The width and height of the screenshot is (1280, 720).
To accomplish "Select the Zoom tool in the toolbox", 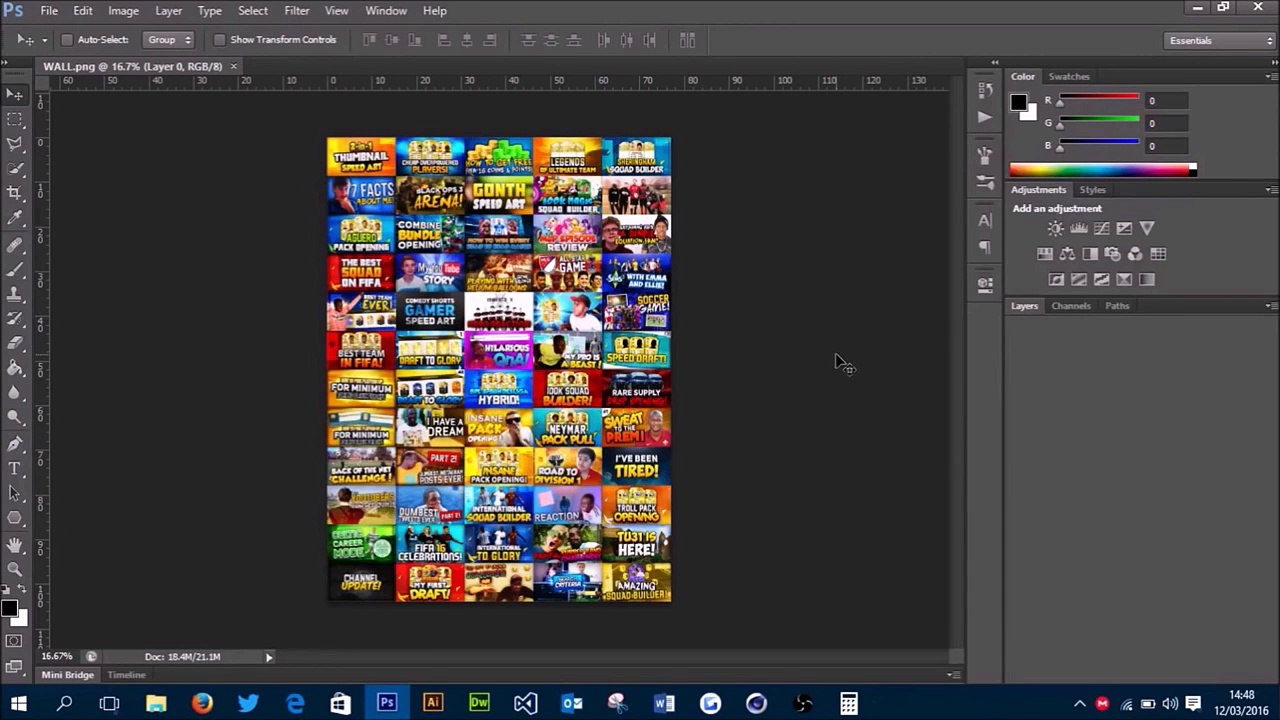I will [15, 570].
